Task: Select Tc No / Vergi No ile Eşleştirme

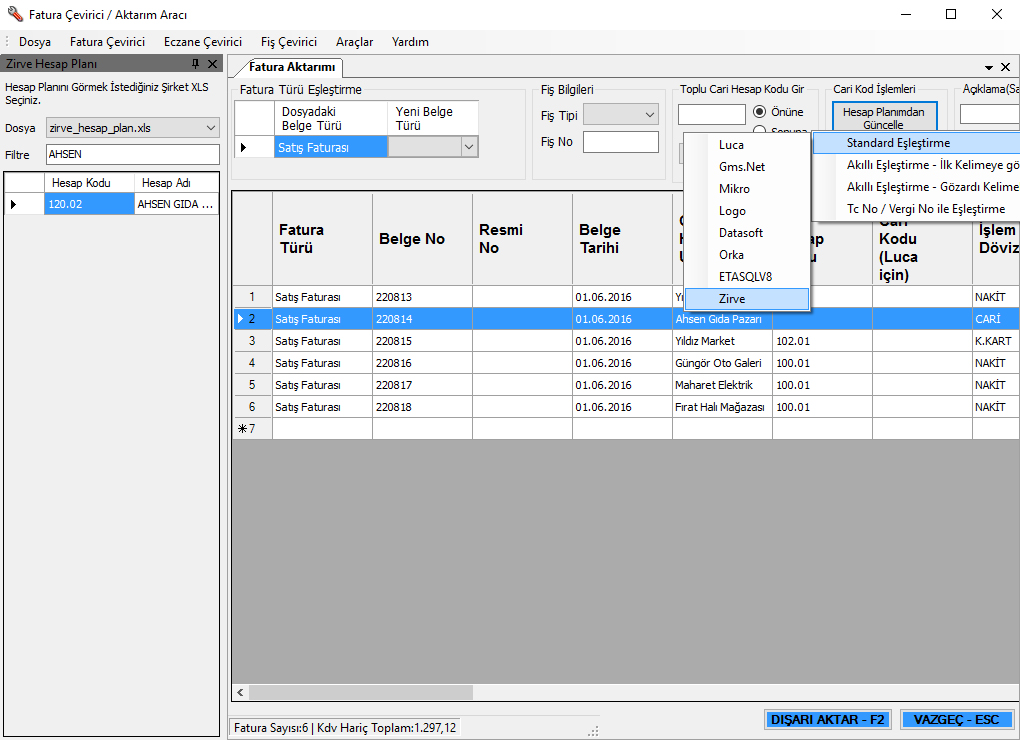Action: pos(917,209)
